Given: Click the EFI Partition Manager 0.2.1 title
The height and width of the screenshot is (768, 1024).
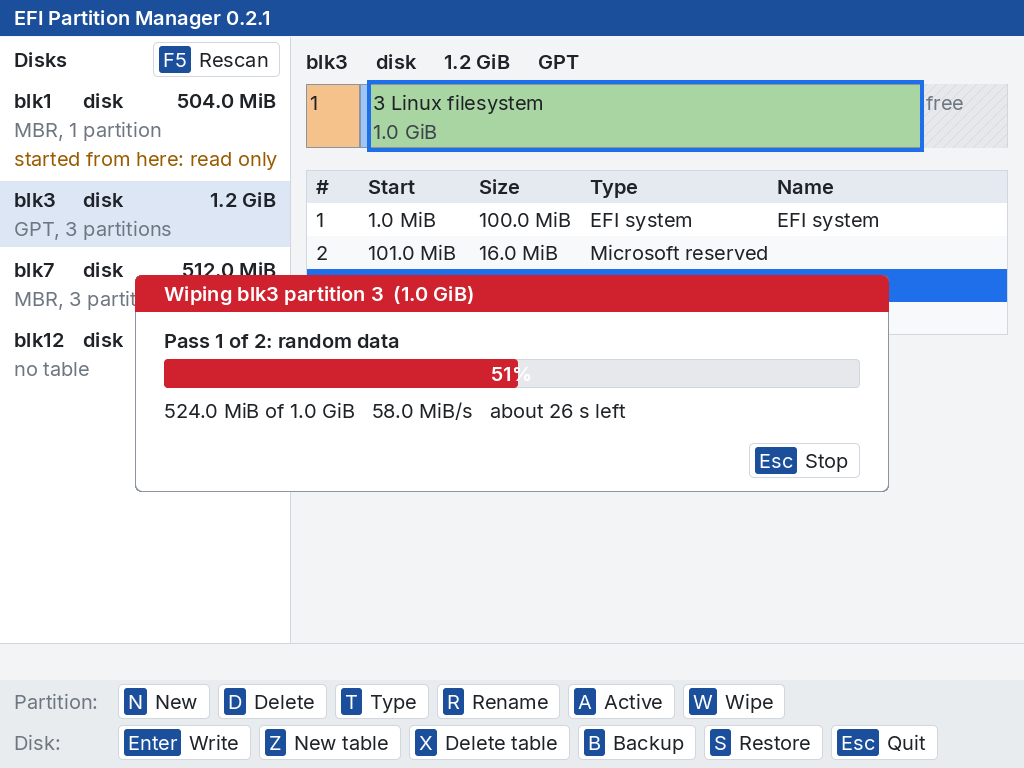Looking at the screenshot, I should click(x=142, y=18).
